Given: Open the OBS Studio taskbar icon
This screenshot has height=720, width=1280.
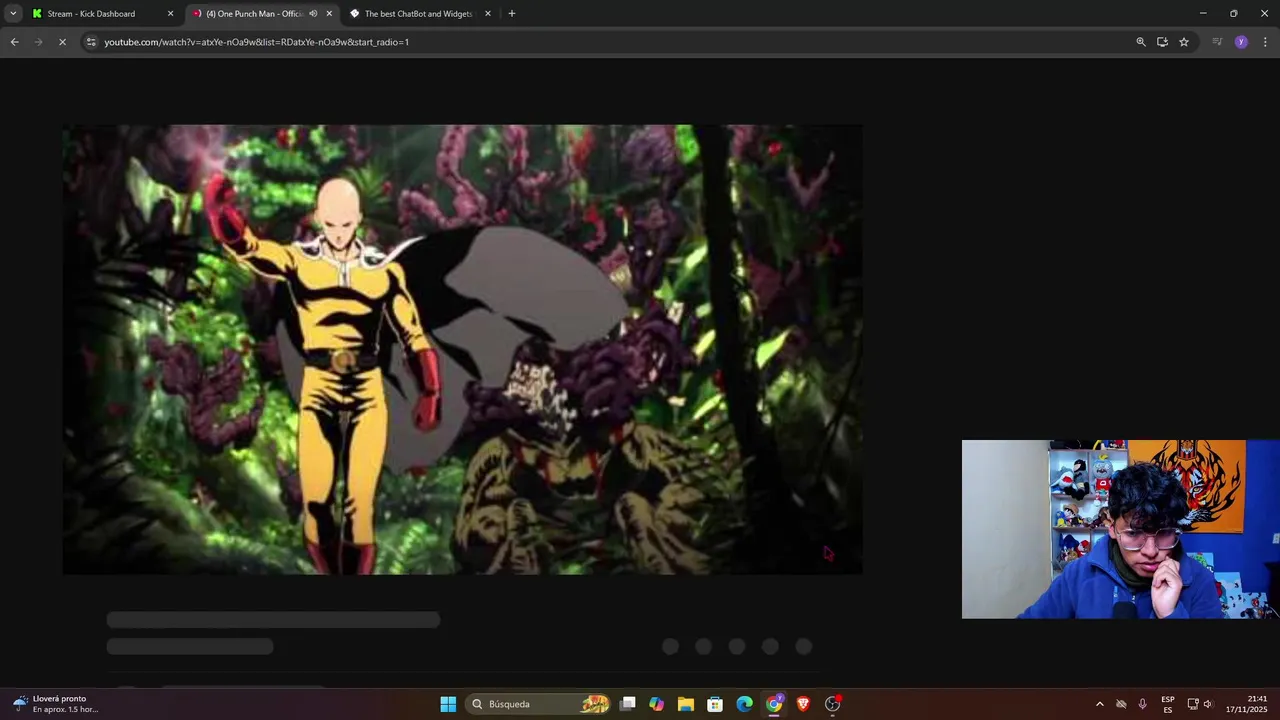Looking at the screenshot, I should point(832,704).
